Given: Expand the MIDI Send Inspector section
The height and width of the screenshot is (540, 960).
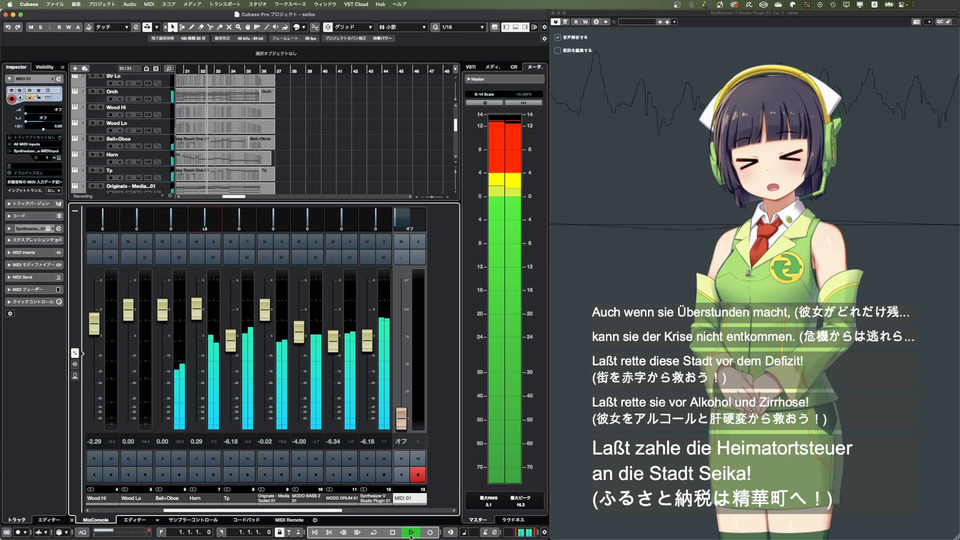Looking at the screenshot, I should (34, 277).
